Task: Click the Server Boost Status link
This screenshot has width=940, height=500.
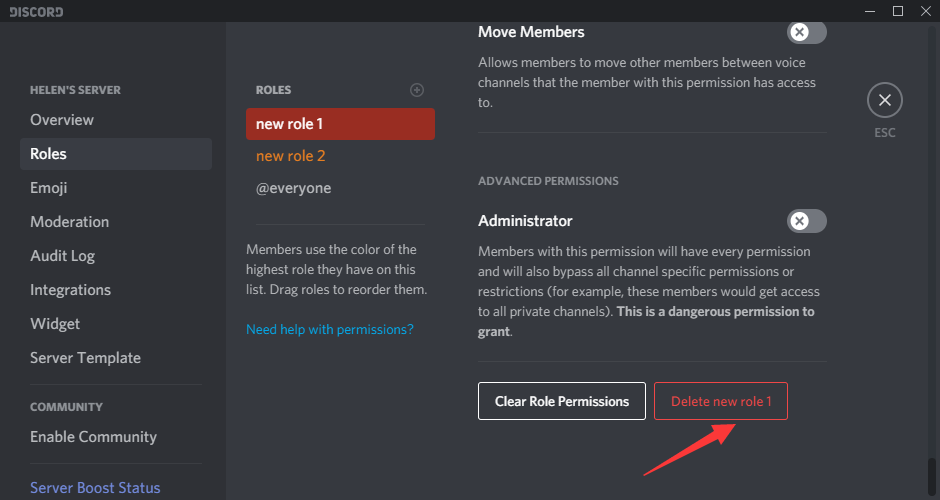Action: pyautogui.click(x=95, y=488)
